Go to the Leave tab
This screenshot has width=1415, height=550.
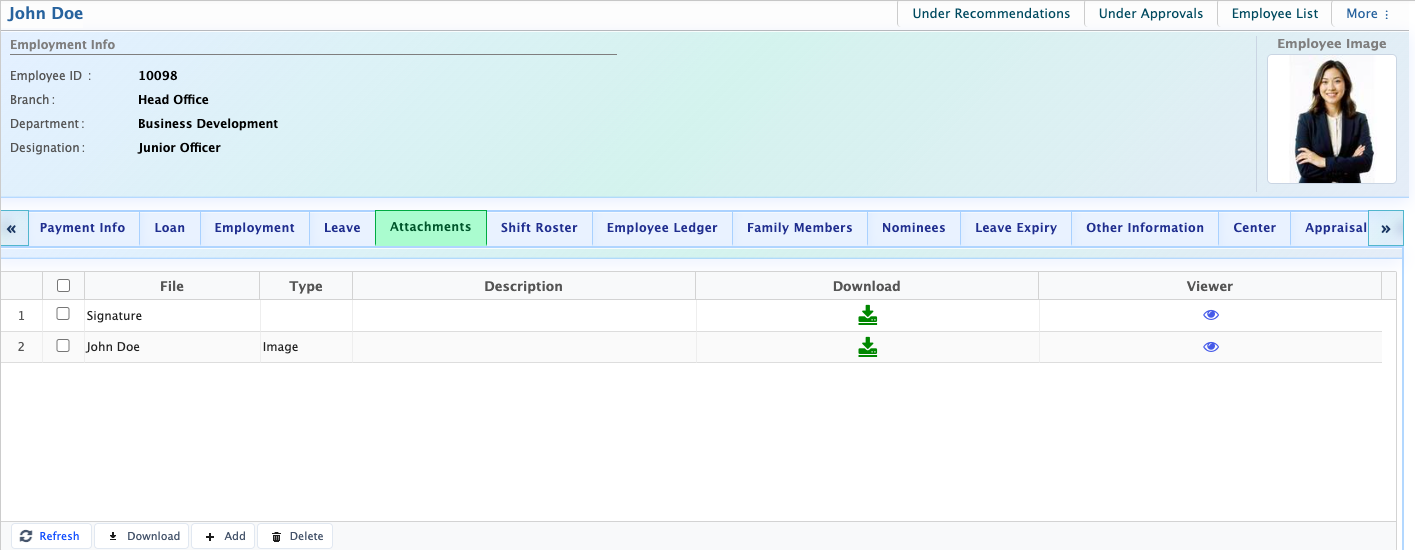[x=342, y=228]
